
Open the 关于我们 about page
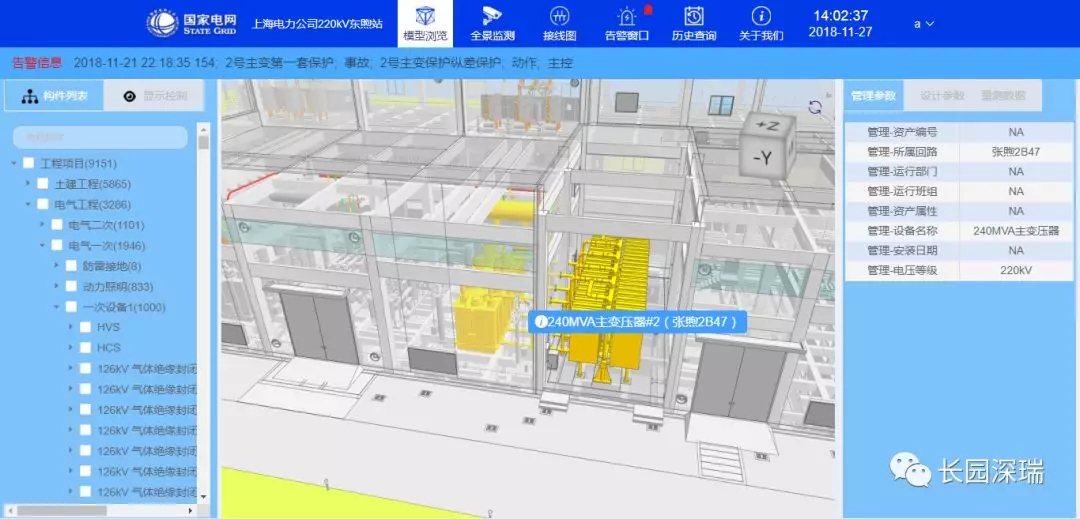pos(760,23)
